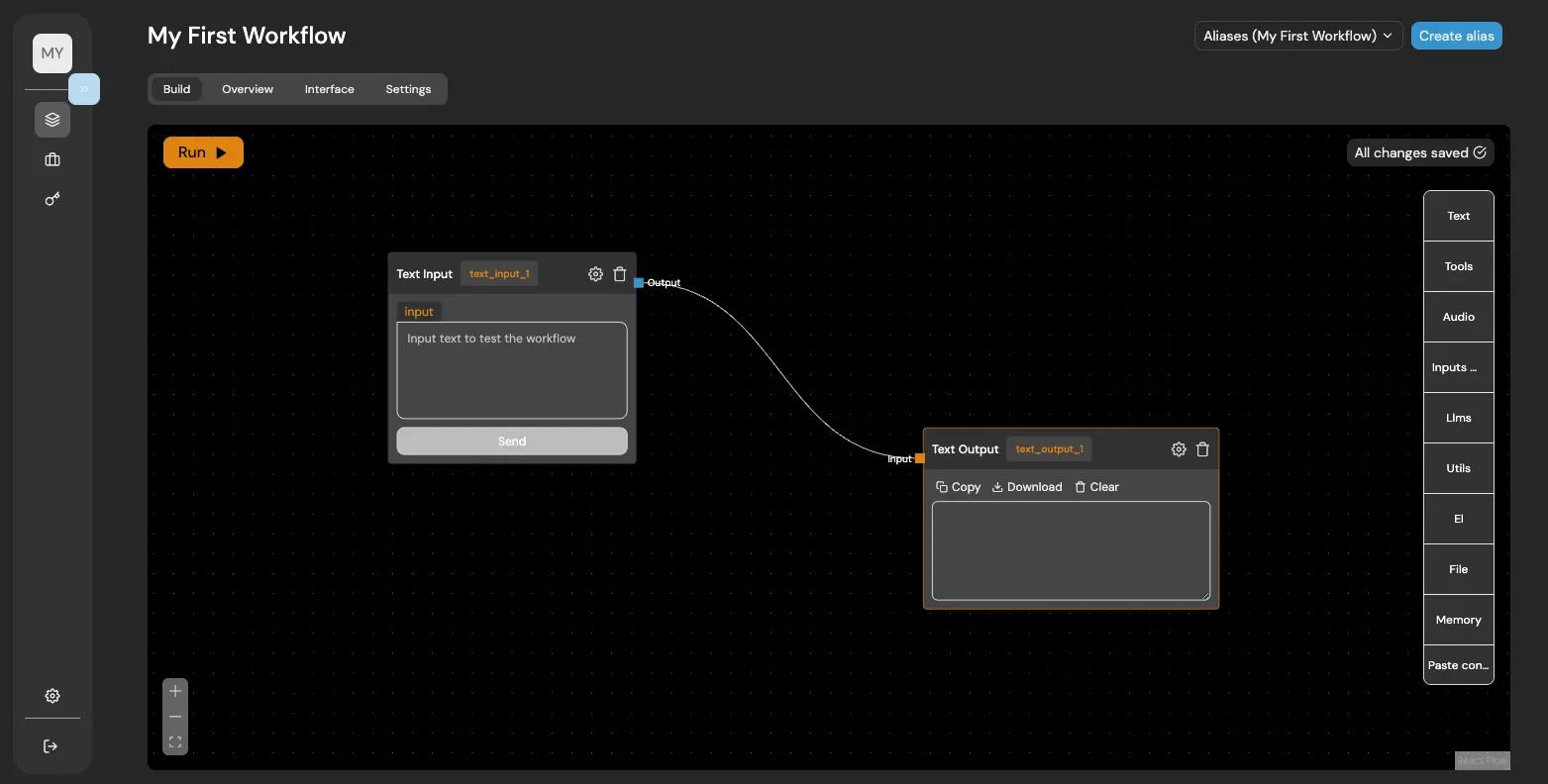
Task: Switch to the Build tab
Action: coord(176,89)
